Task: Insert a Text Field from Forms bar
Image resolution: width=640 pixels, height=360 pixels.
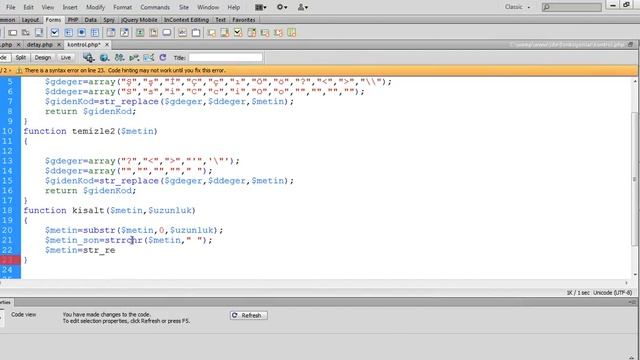Action: pos(13,33)
